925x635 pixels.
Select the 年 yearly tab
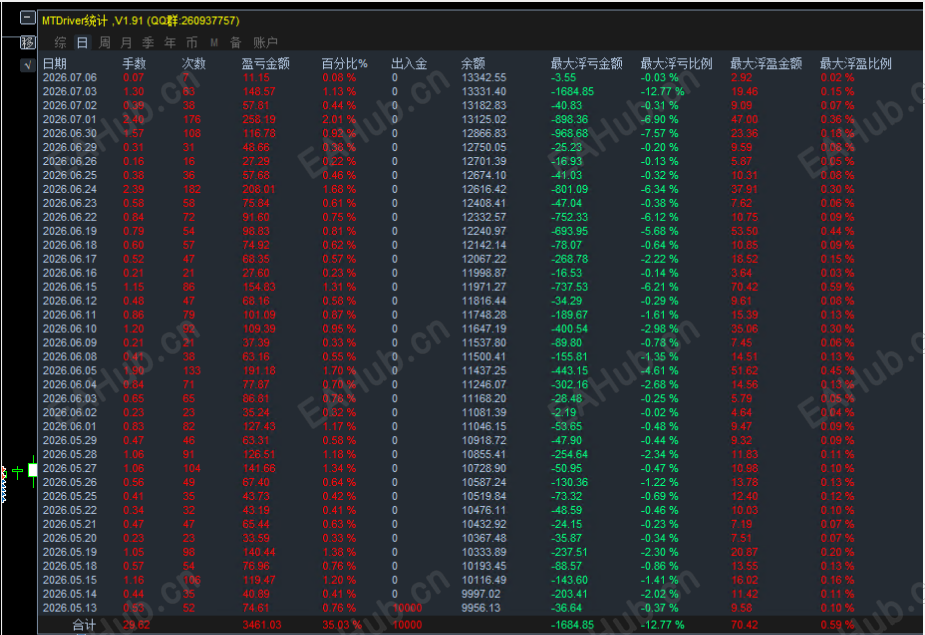170,42
